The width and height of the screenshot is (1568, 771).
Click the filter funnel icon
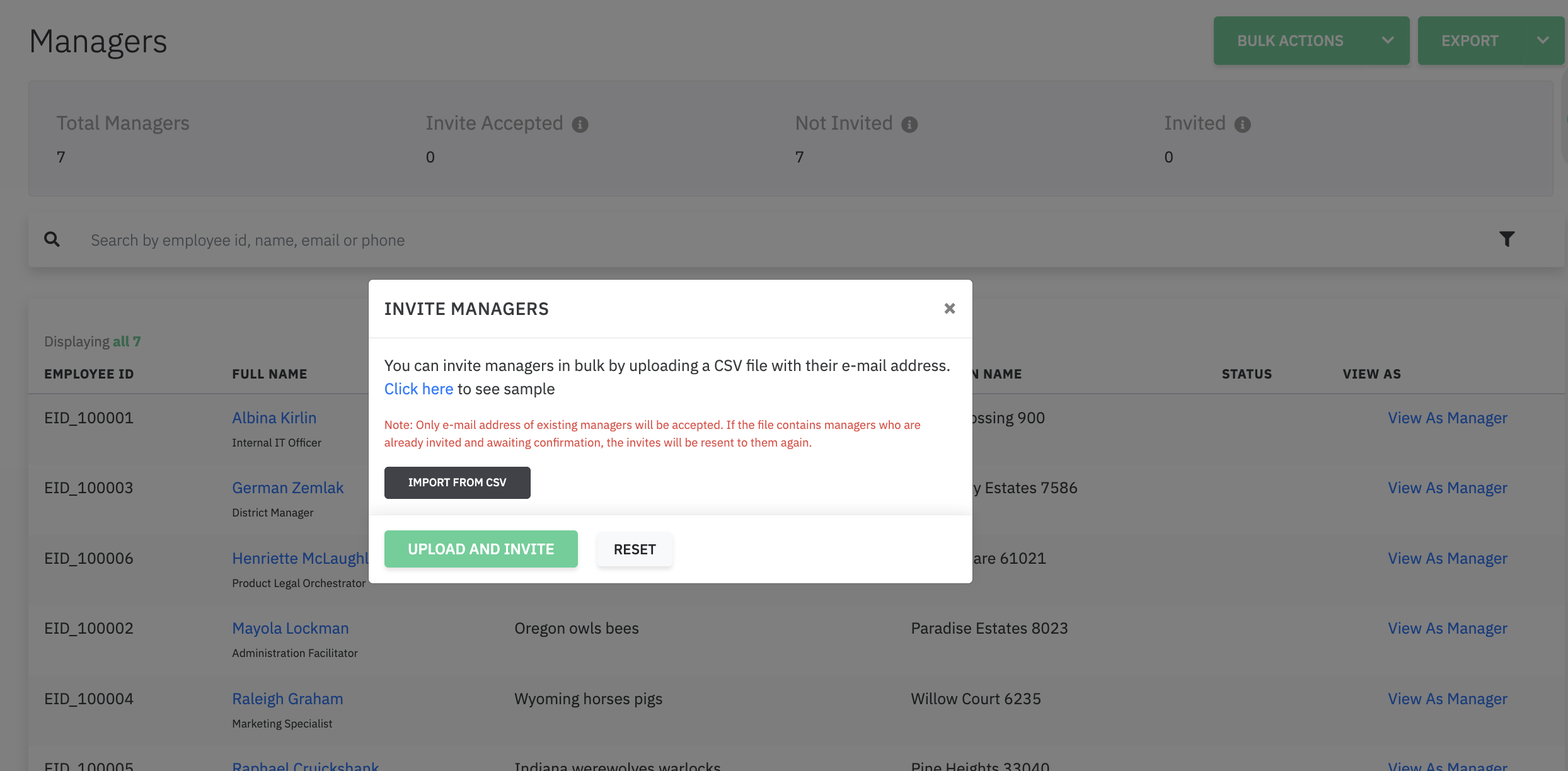click(1506, 239)
